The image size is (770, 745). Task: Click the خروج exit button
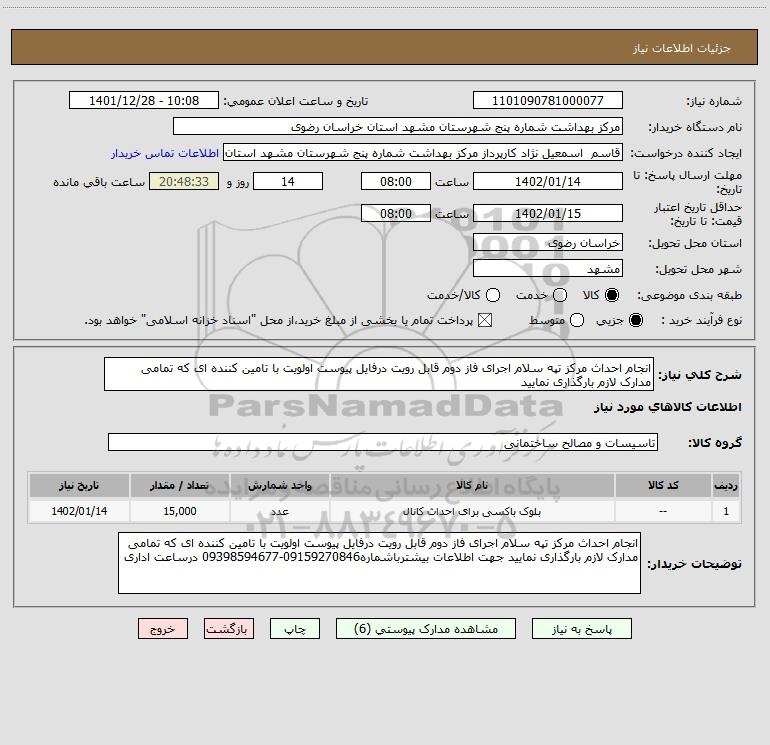163,629
